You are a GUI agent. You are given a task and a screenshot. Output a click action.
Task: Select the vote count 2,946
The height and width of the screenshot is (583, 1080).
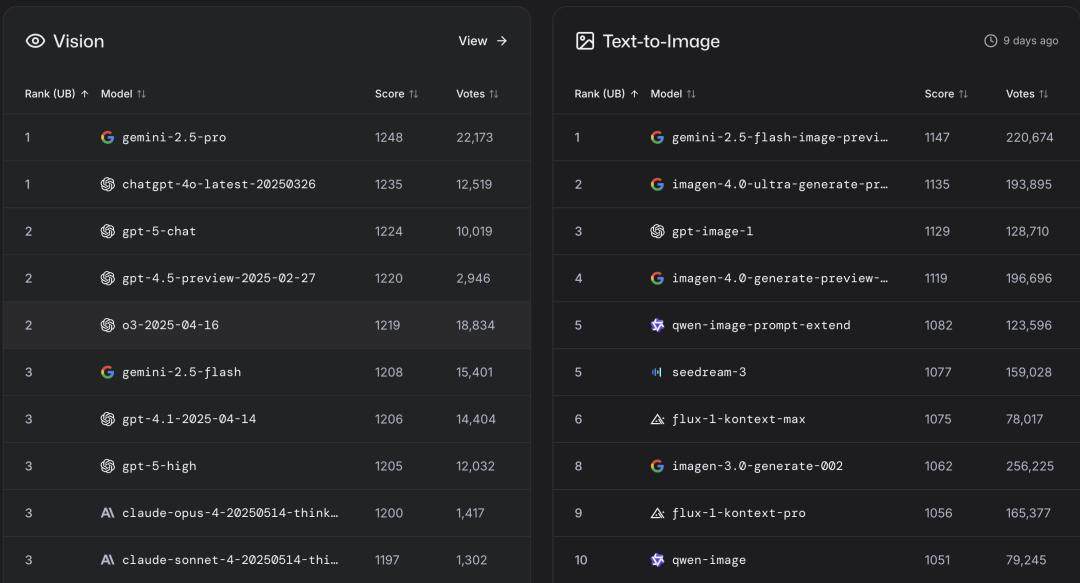click(x=473, y=278)
